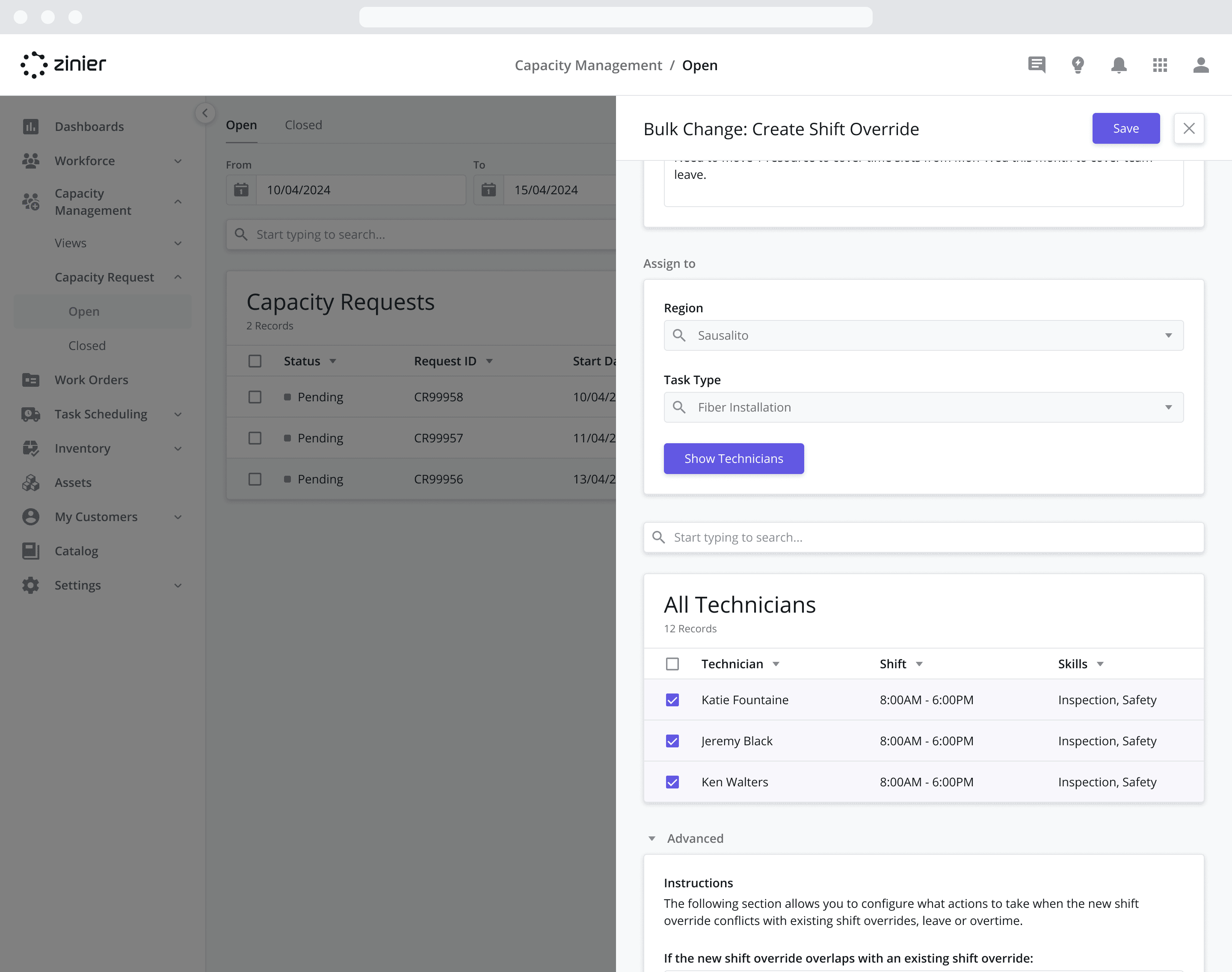Viewport: 1232px width, 972px height.
Task: Close the Bulk Change panel
Action: pos(1189,128)
